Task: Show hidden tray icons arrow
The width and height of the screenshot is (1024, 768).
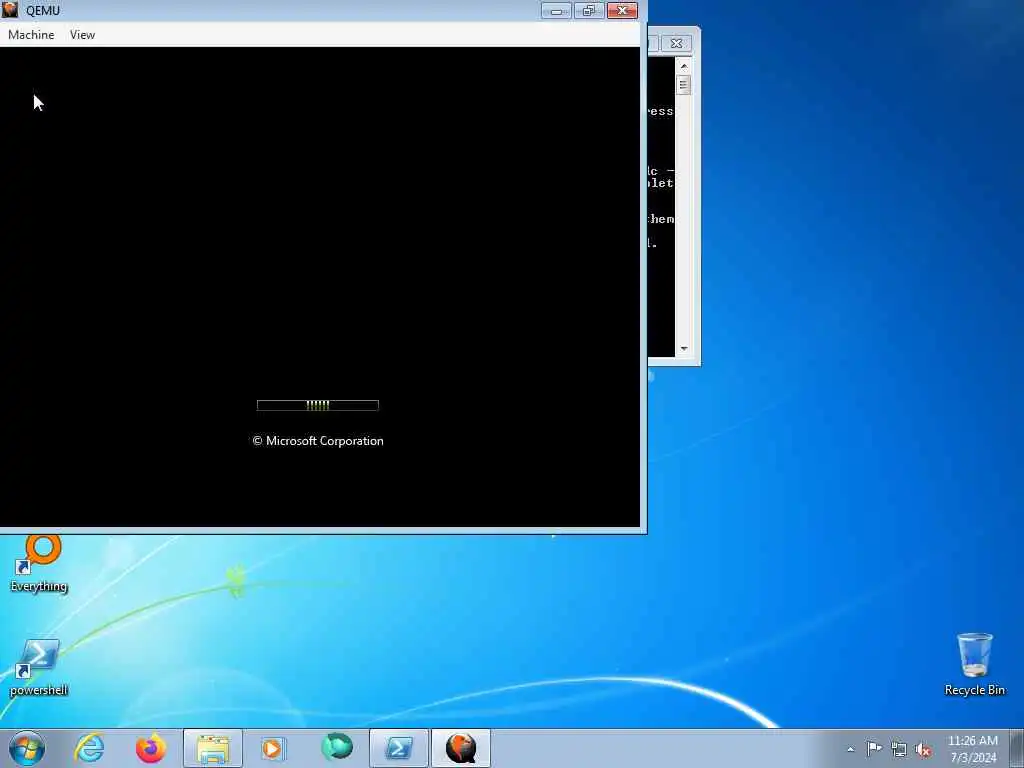Action: pyautogui.click(x=850, y=750)
